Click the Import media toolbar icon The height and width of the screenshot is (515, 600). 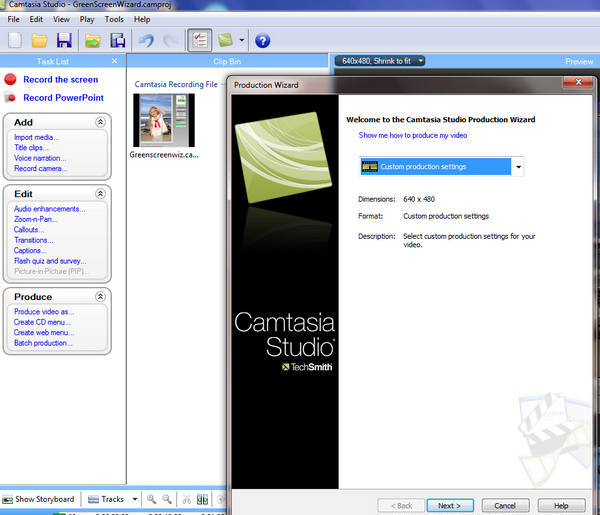93,40
